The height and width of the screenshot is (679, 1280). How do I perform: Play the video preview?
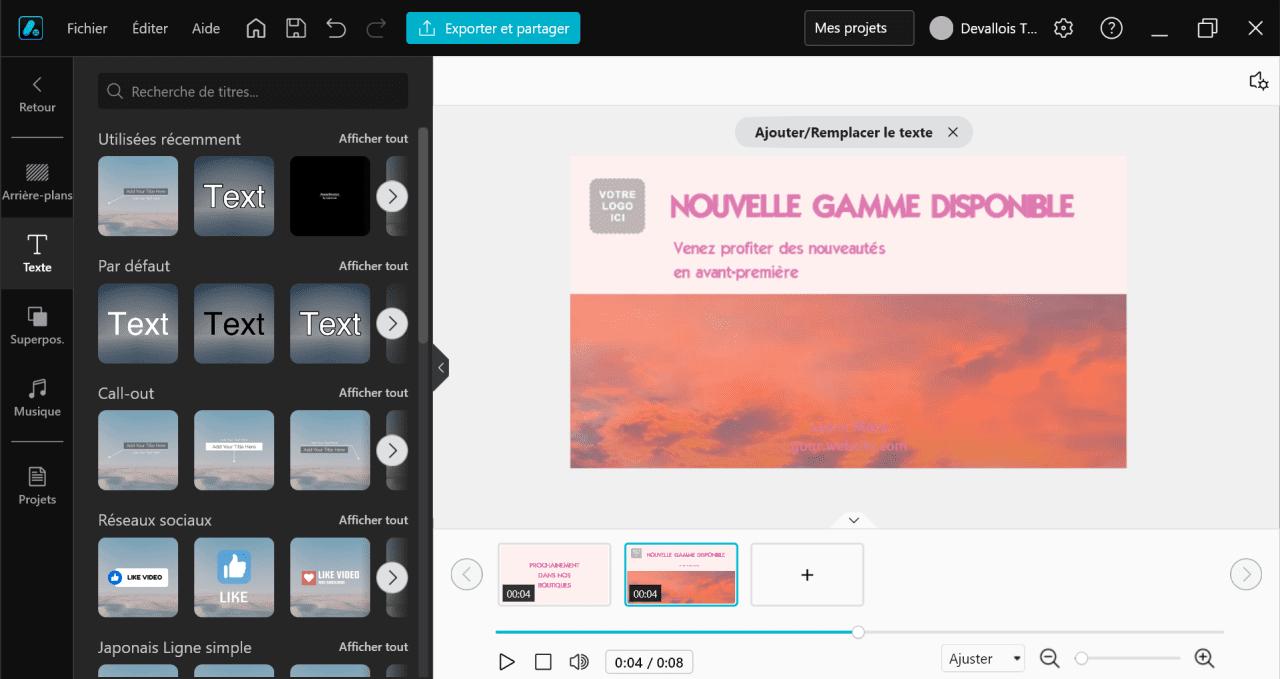(507, 661)
